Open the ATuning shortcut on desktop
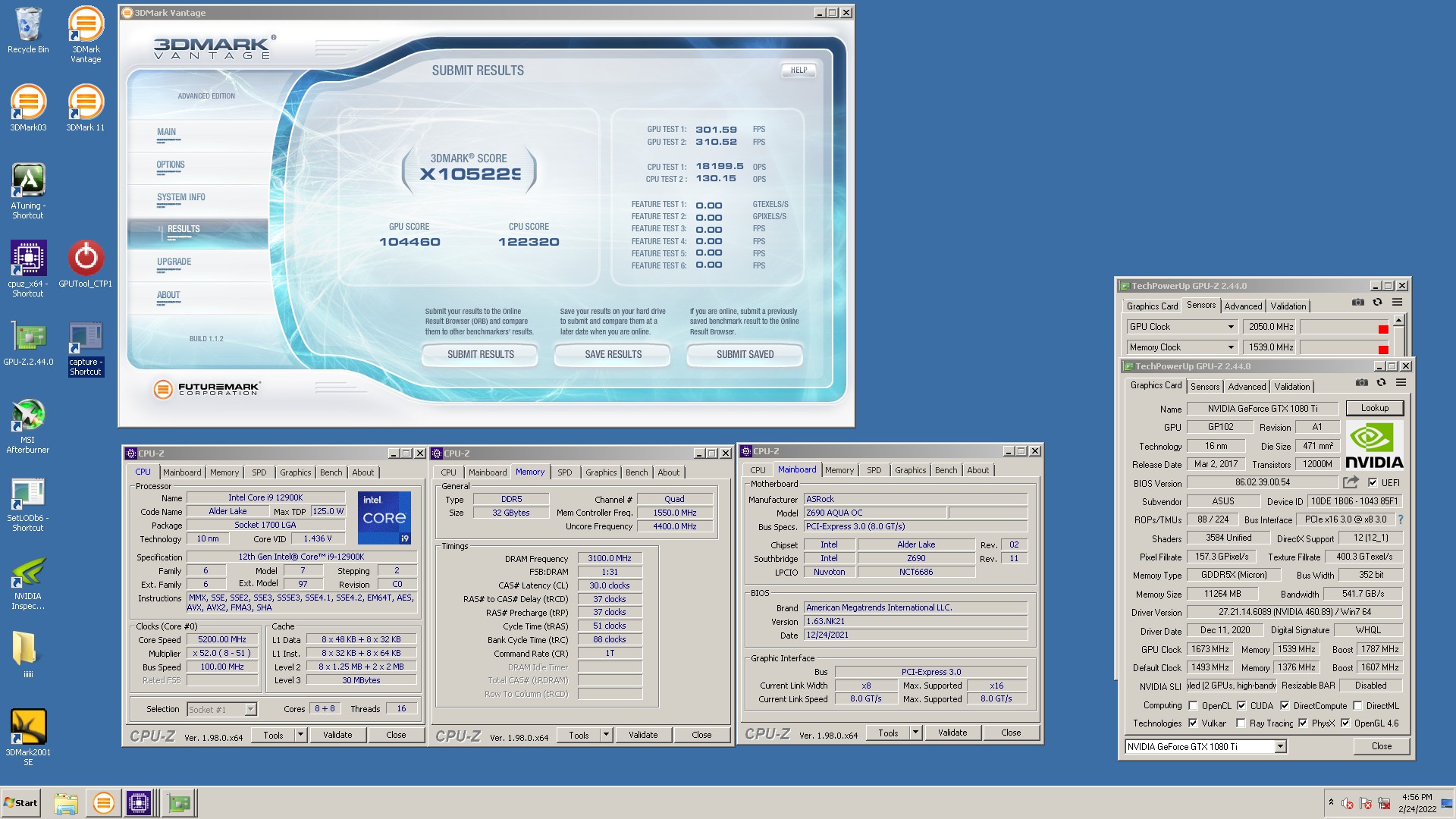 coord(28,191)
